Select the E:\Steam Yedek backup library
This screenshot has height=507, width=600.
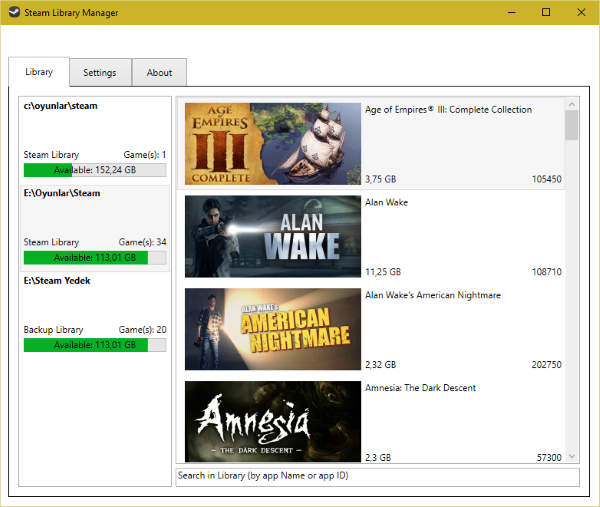coord(95,316)
